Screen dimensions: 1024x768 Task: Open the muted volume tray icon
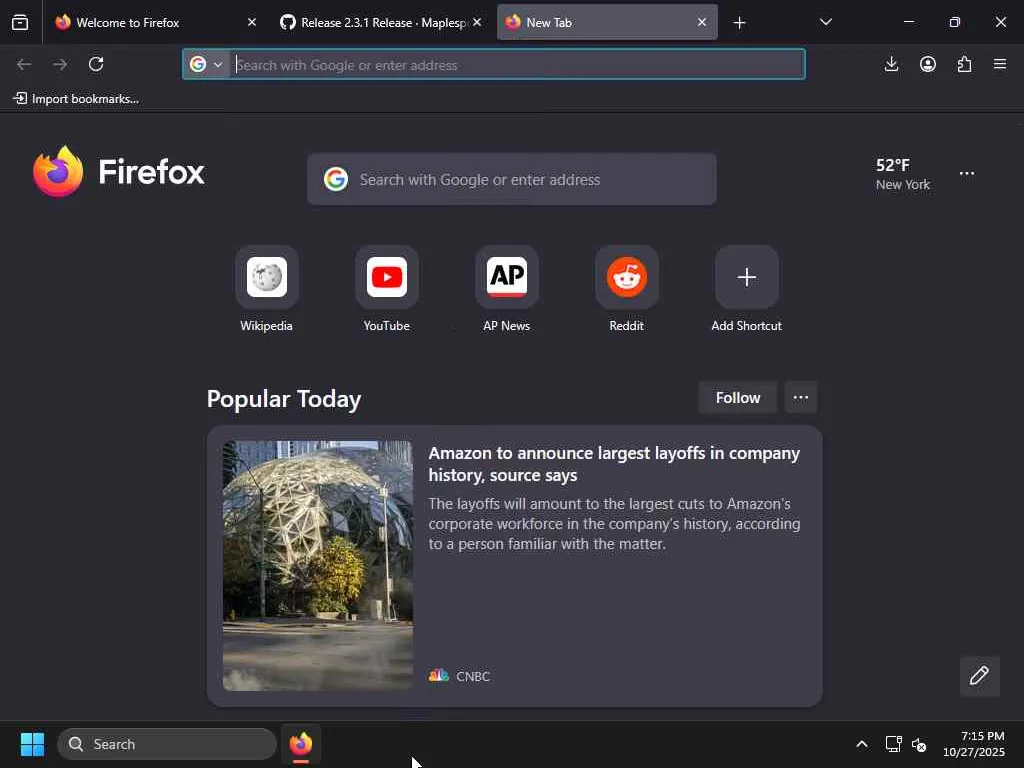pyautogui.click(x=919, y=744)
